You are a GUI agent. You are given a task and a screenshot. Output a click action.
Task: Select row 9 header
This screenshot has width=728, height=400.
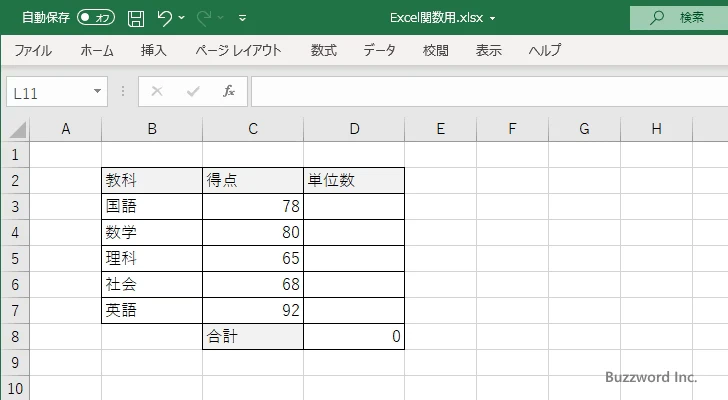pos(15,362)
